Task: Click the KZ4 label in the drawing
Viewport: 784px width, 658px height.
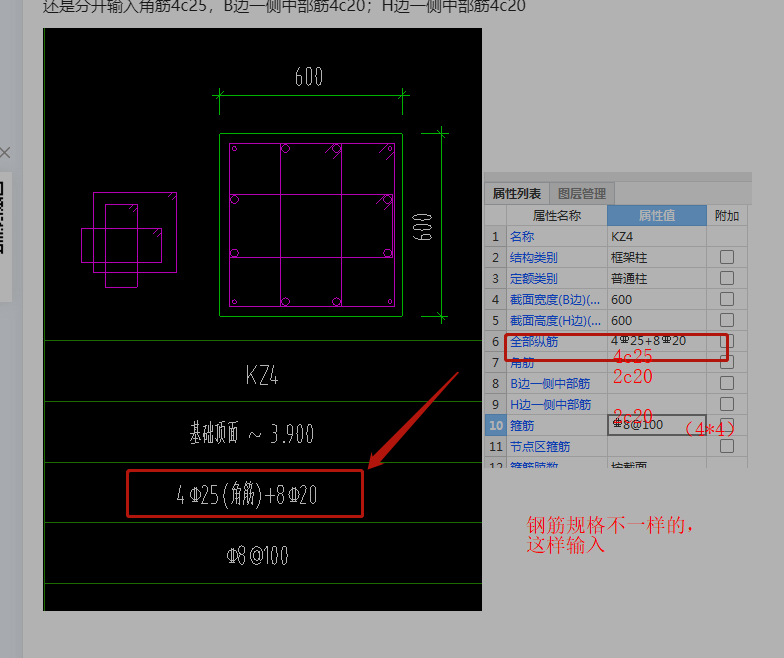Action: coord(262,375)
